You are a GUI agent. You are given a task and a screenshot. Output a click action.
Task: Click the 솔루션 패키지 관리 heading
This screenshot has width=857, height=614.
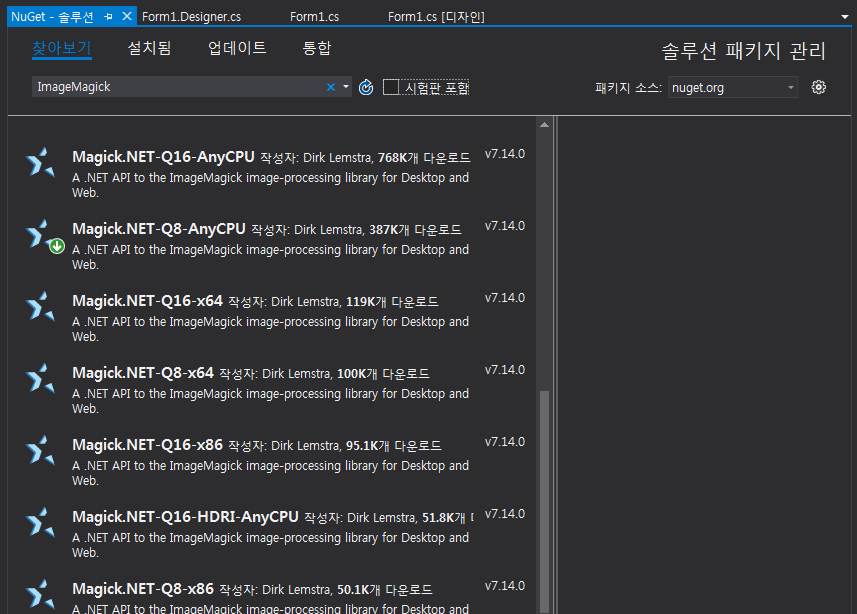(x=743, y=51)
